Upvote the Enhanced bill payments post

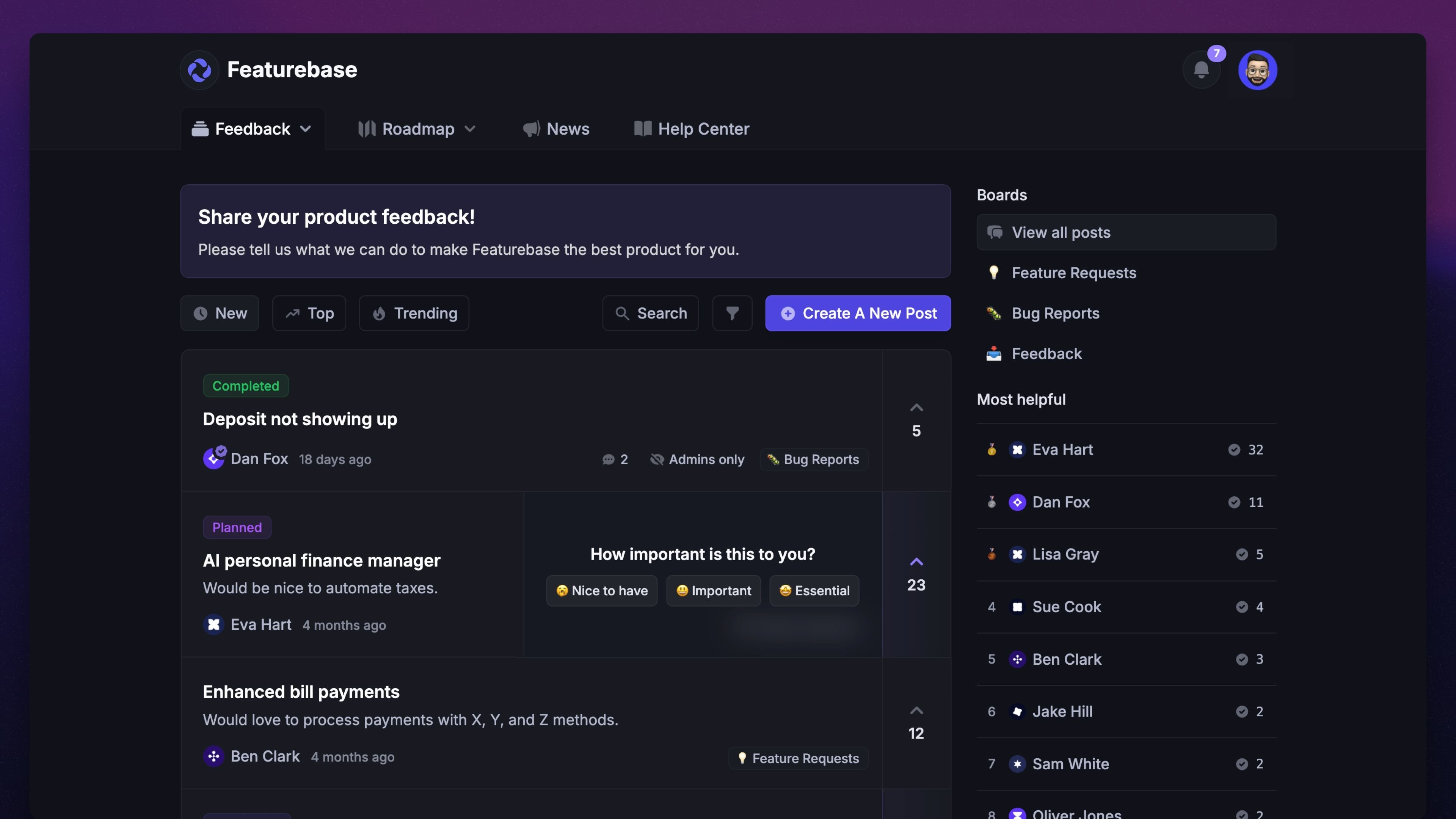pos(916,711)
